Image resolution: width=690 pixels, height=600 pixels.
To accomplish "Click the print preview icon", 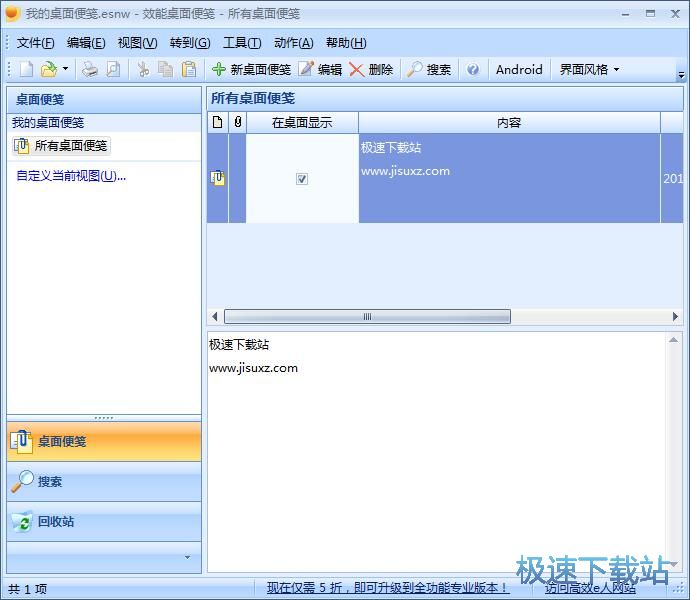I will click(x=113, y=69).
